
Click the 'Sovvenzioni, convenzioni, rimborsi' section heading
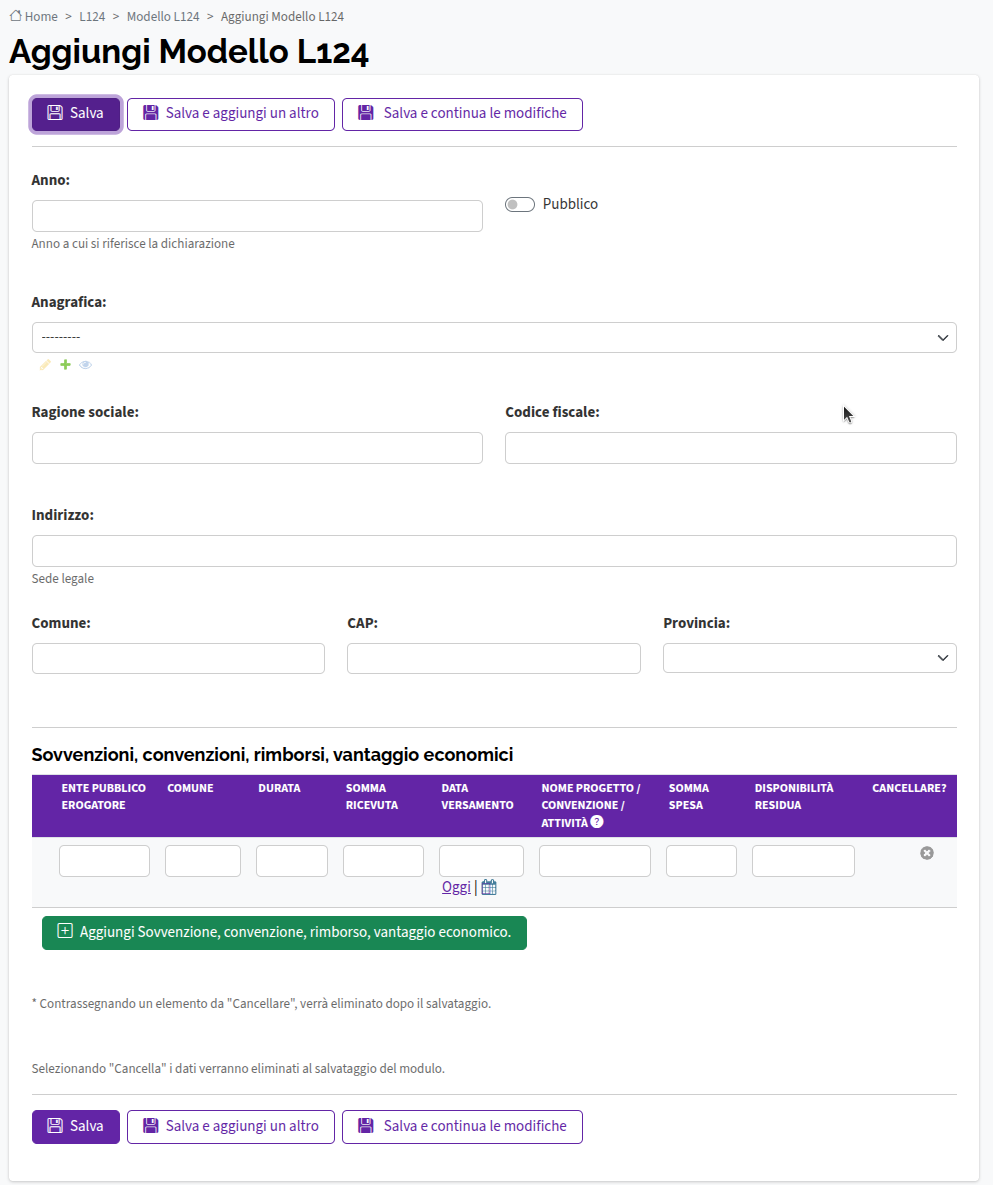pos(272,755)
